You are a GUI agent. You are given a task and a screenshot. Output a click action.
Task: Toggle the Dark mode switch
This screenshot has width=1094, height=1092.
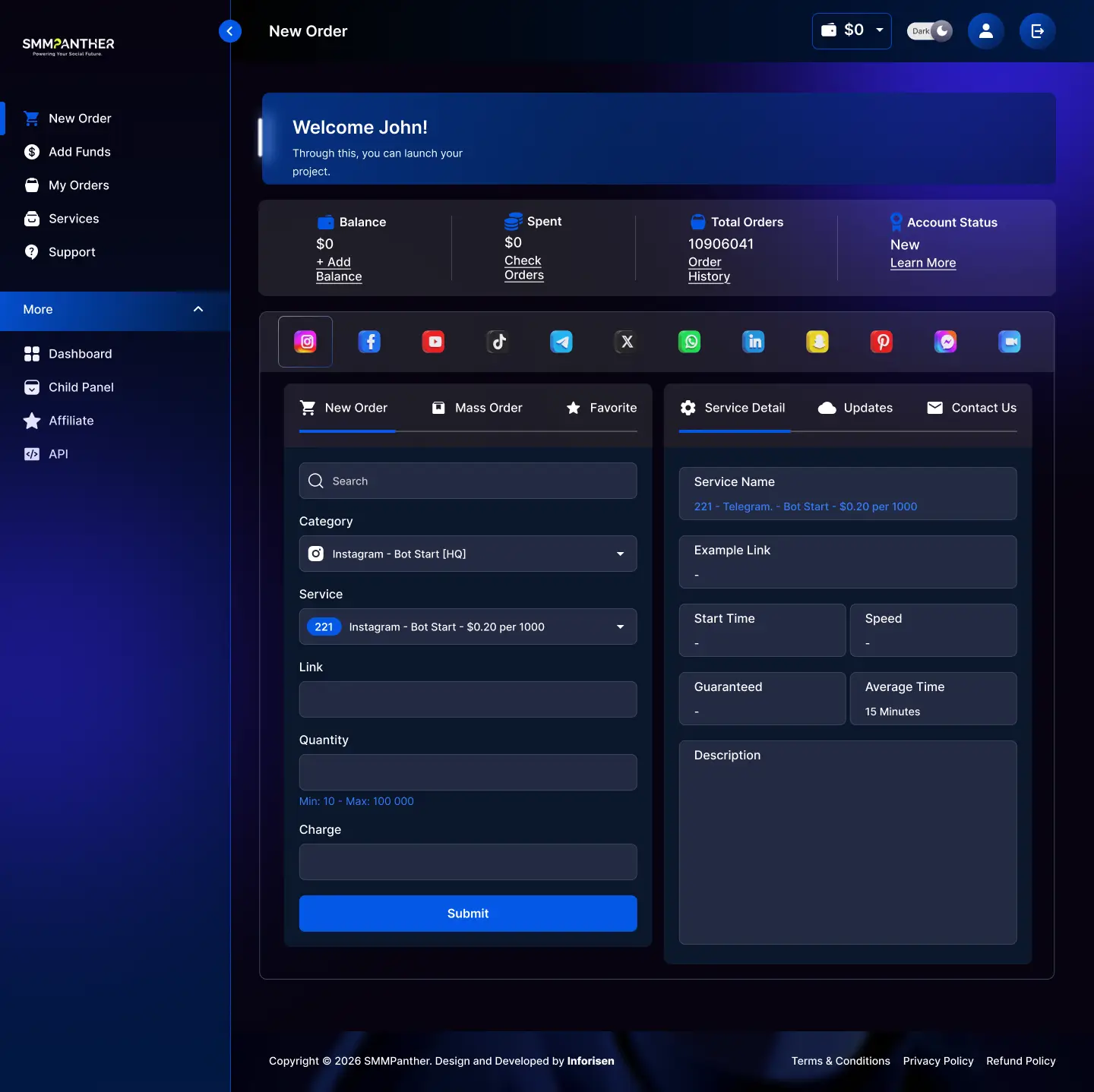929,31
